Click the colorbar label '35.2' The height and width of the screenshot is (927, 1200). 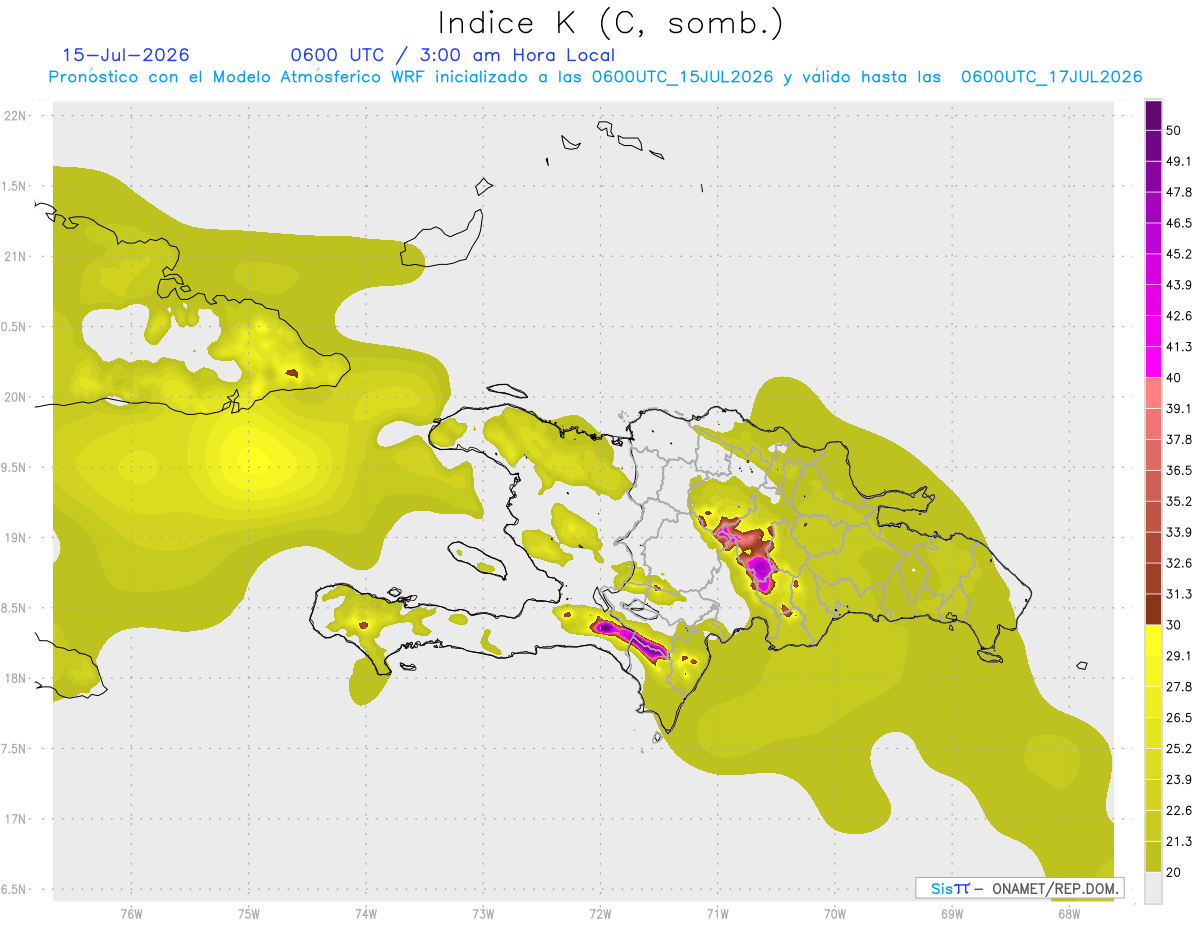tap(1180, 502)
